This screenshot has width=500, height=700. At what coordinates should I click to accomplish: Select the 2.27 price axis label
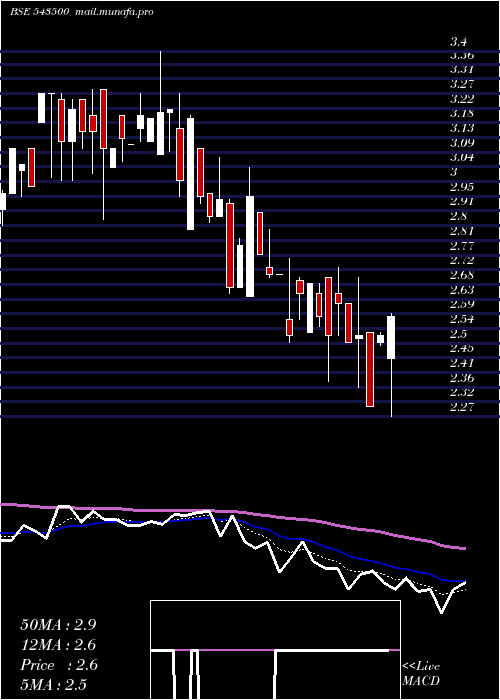point(462,407)
